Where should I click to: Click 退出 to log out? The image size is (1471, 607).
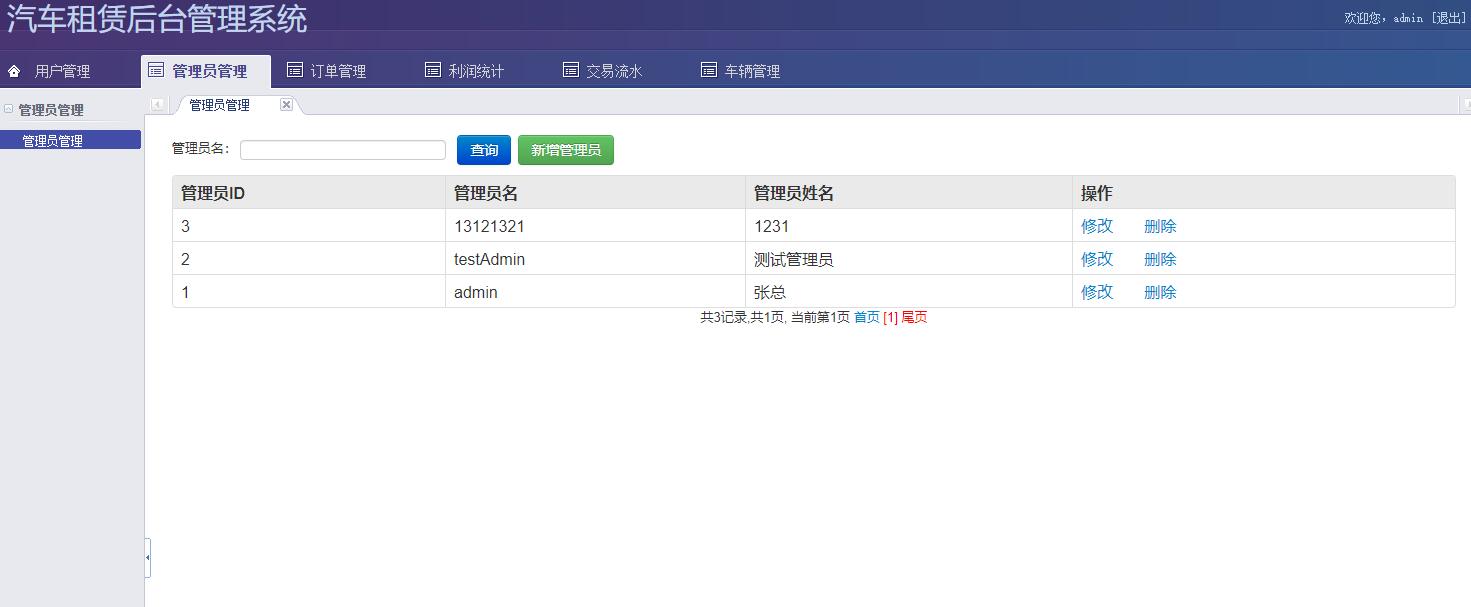coord(1448,18)
